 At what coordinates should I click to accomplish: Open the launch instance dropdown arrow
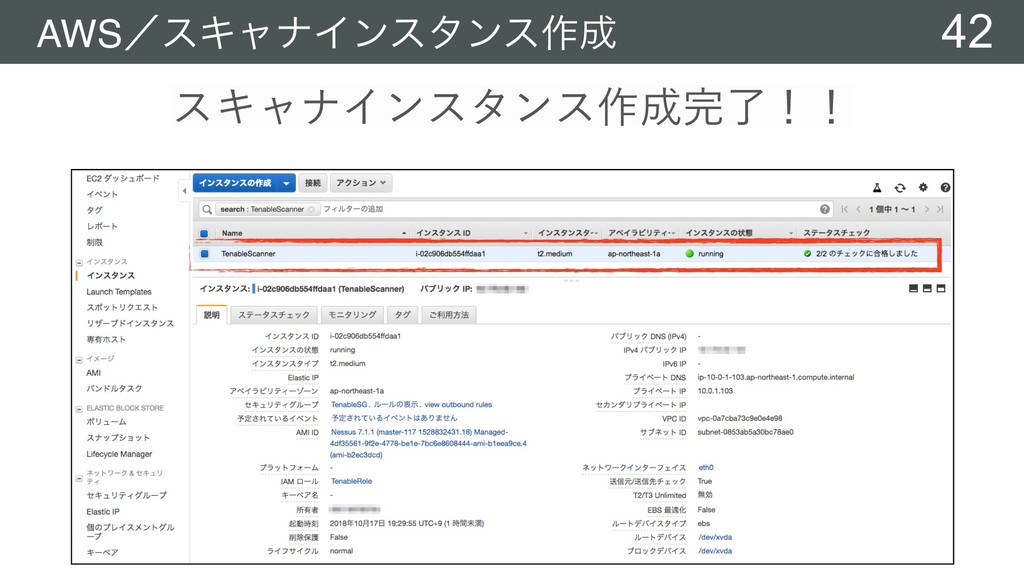286,183
